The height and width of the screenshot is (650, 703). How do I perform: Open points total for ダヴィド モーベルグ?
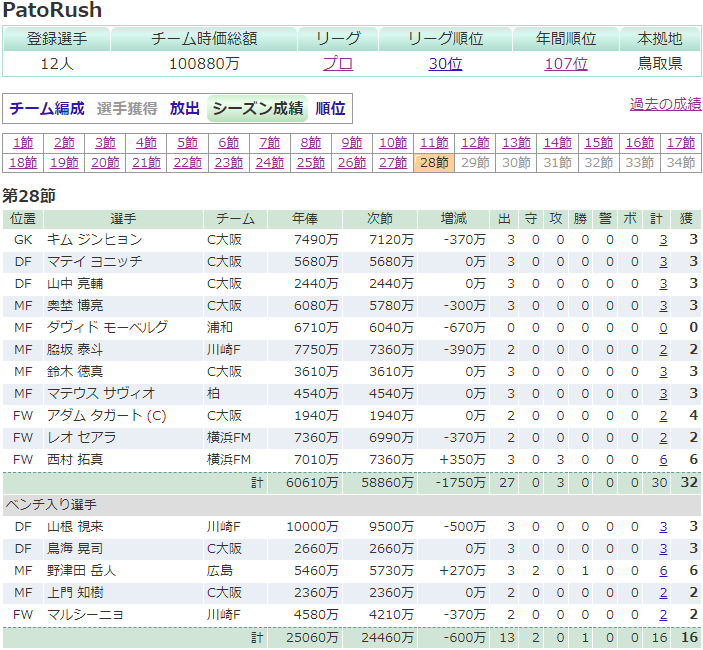click(x=663, y=328)
